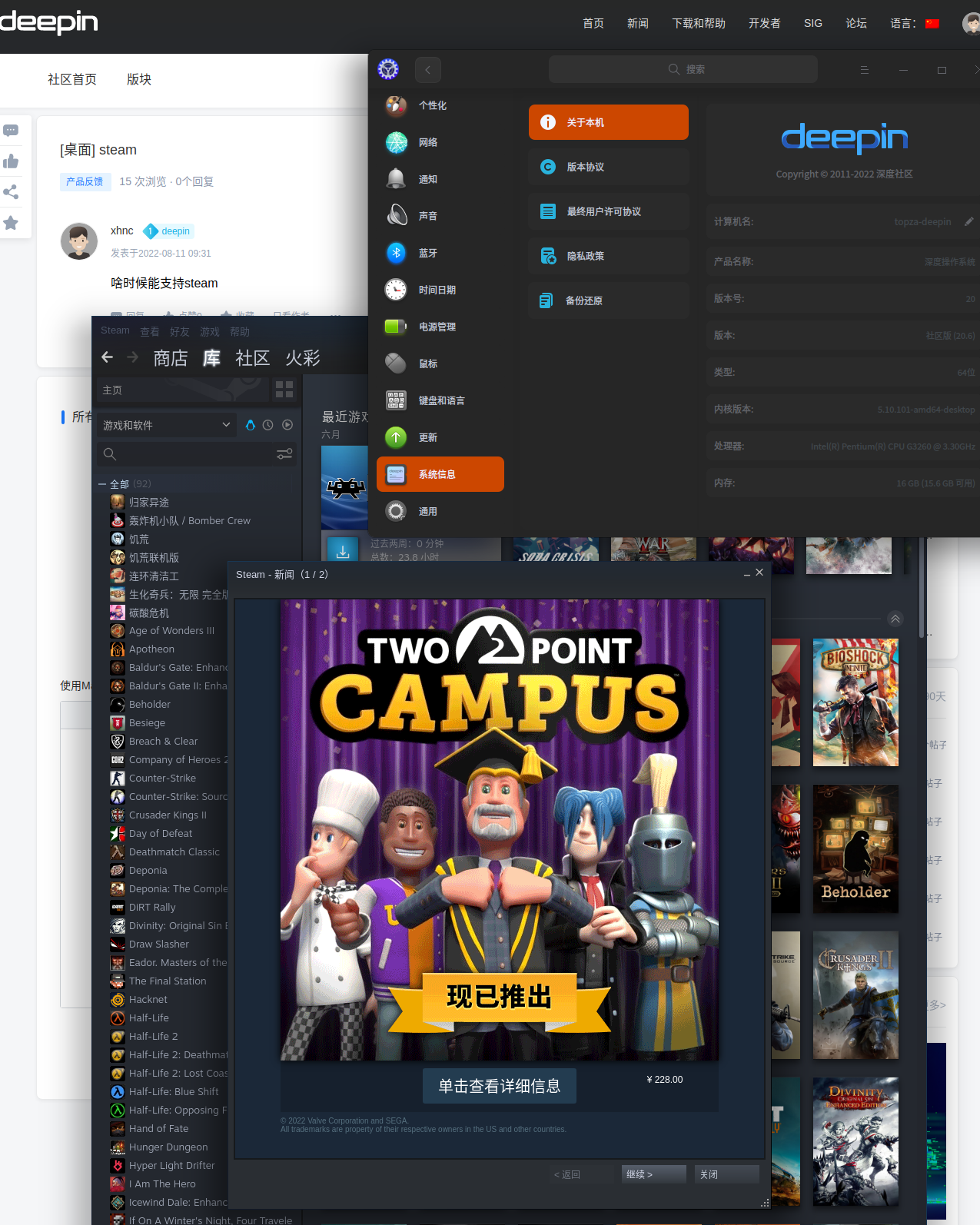Click deepin site News link
980x1225 pixels.
click(x=638, y=23)
